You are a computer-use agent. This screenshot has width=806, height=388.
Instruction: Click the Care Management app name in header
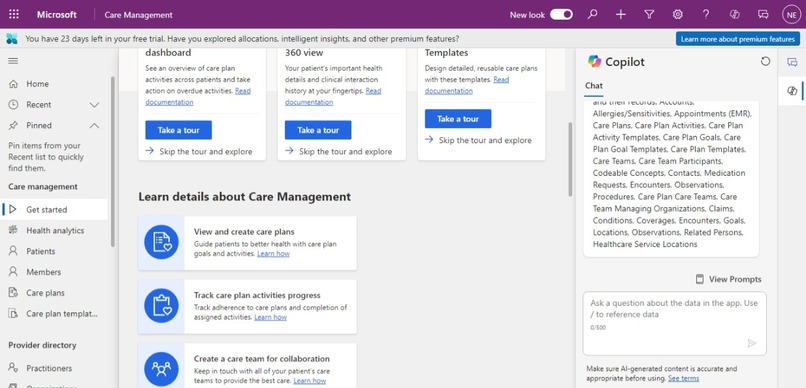(138, 15)
